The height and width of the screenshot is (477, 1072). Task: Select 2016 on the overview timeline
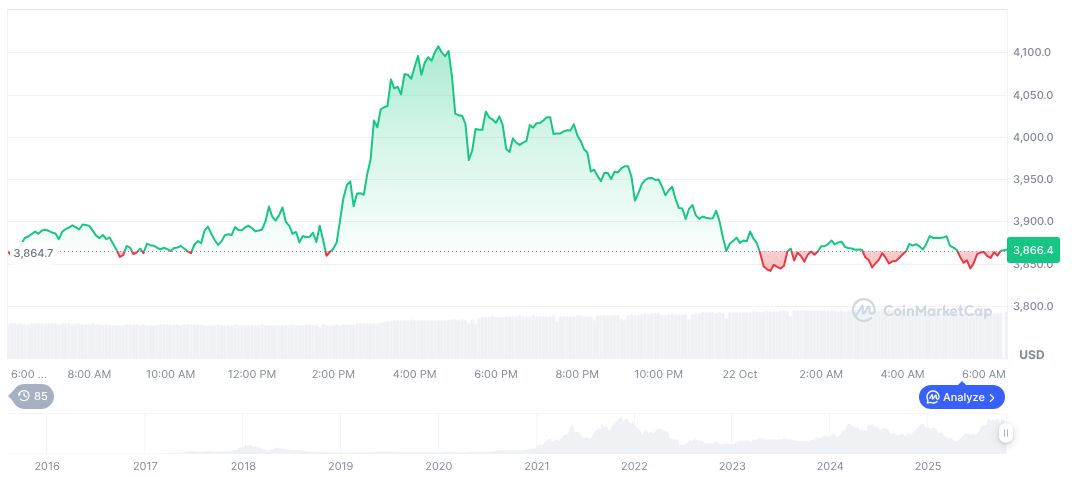[x=47, y=466]
